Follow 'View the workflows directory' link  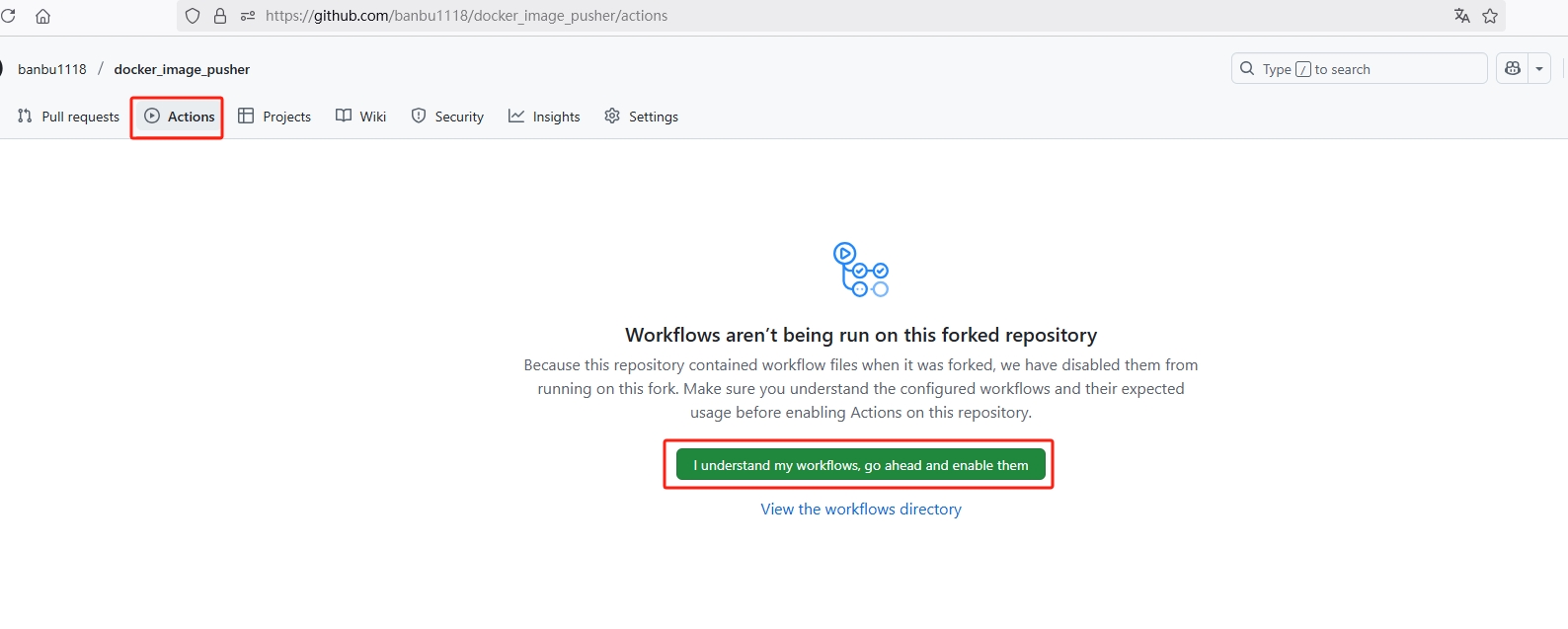click(860, 510)
